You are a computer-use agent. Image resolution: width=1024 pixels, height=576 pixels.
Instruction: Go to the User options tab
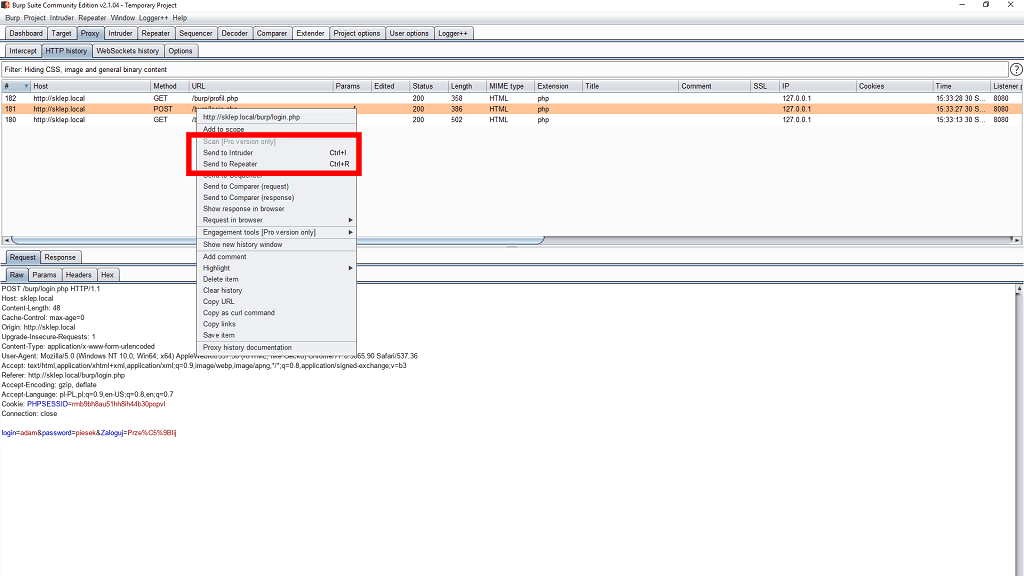coord(409,33)
